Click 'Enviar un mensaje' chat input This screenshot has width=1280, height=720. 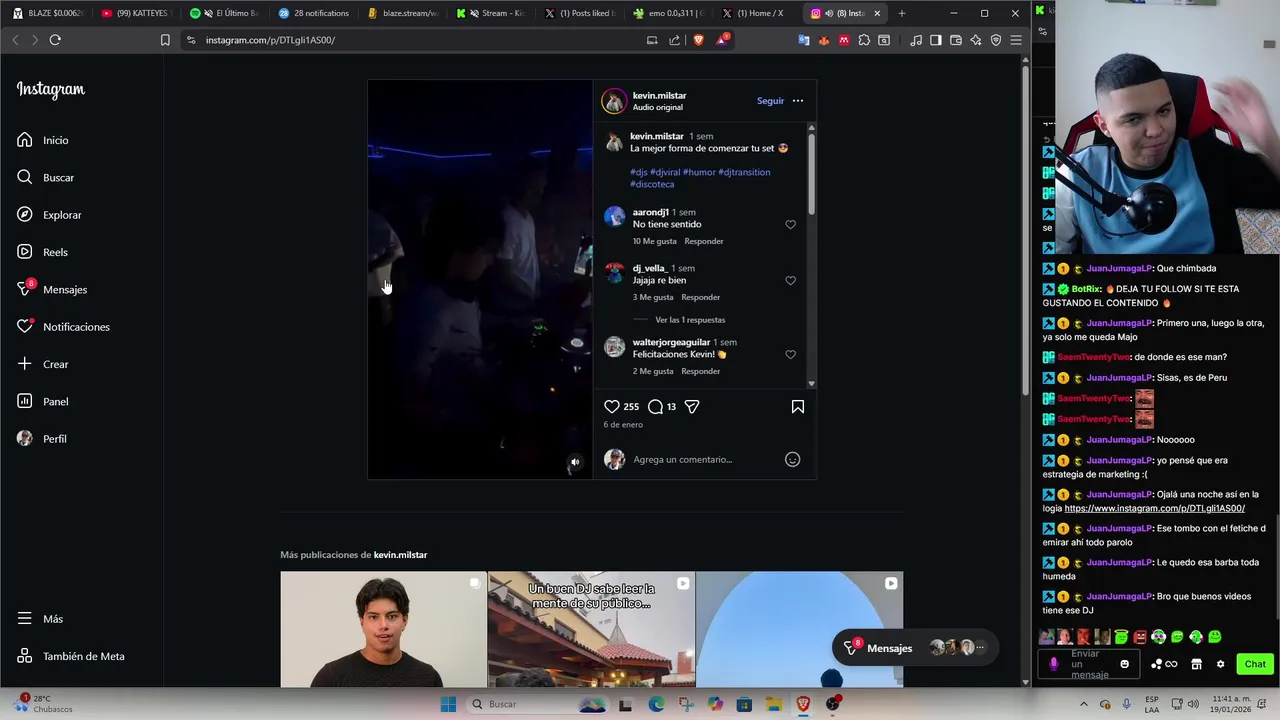point(1090,664)
